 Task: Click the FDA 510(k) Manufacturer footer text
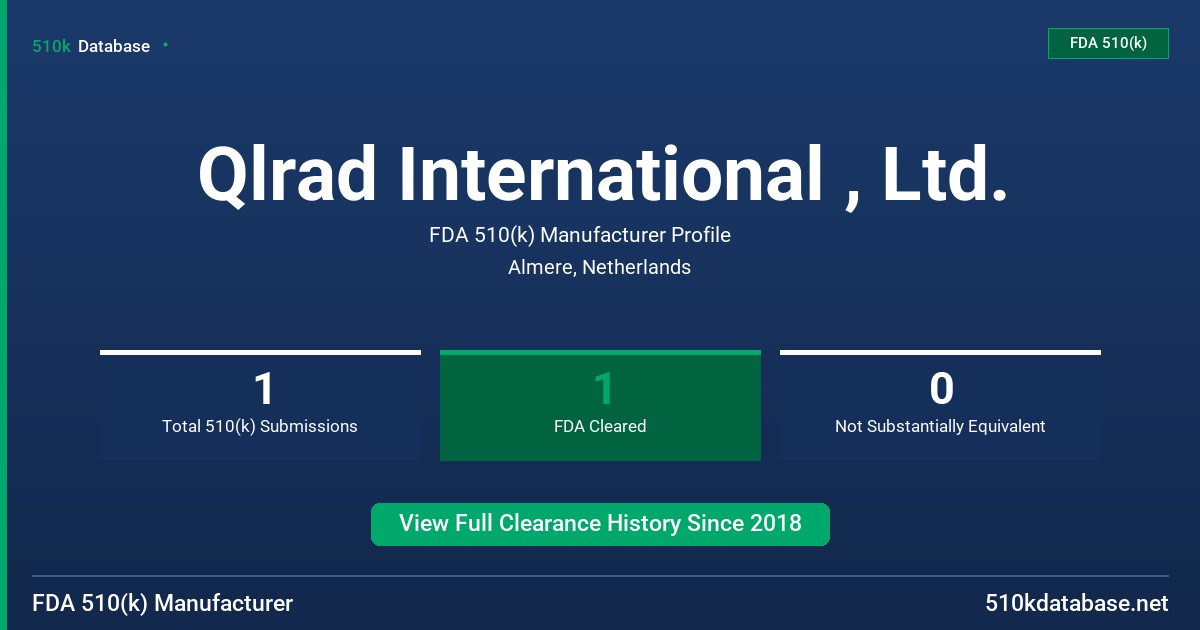[x=163, y=603]
